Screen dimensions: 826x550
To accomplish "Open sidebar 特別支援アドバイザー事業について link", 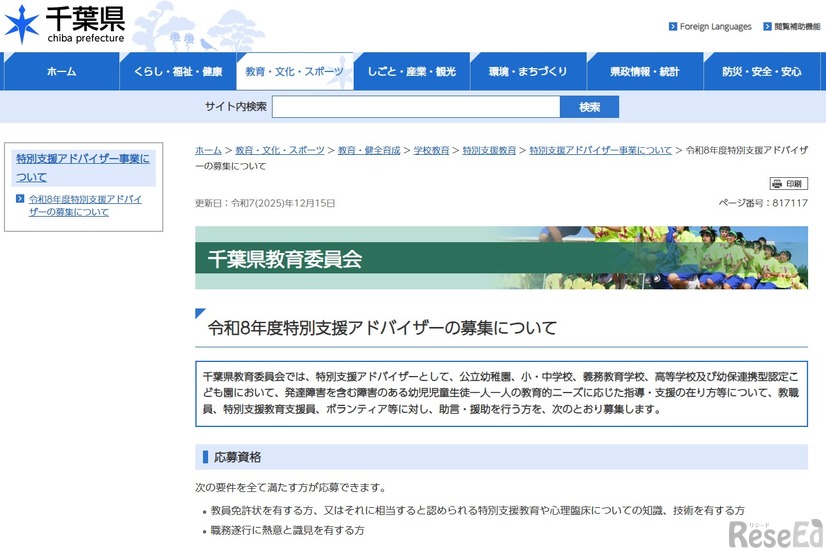I will coord(83,168).
